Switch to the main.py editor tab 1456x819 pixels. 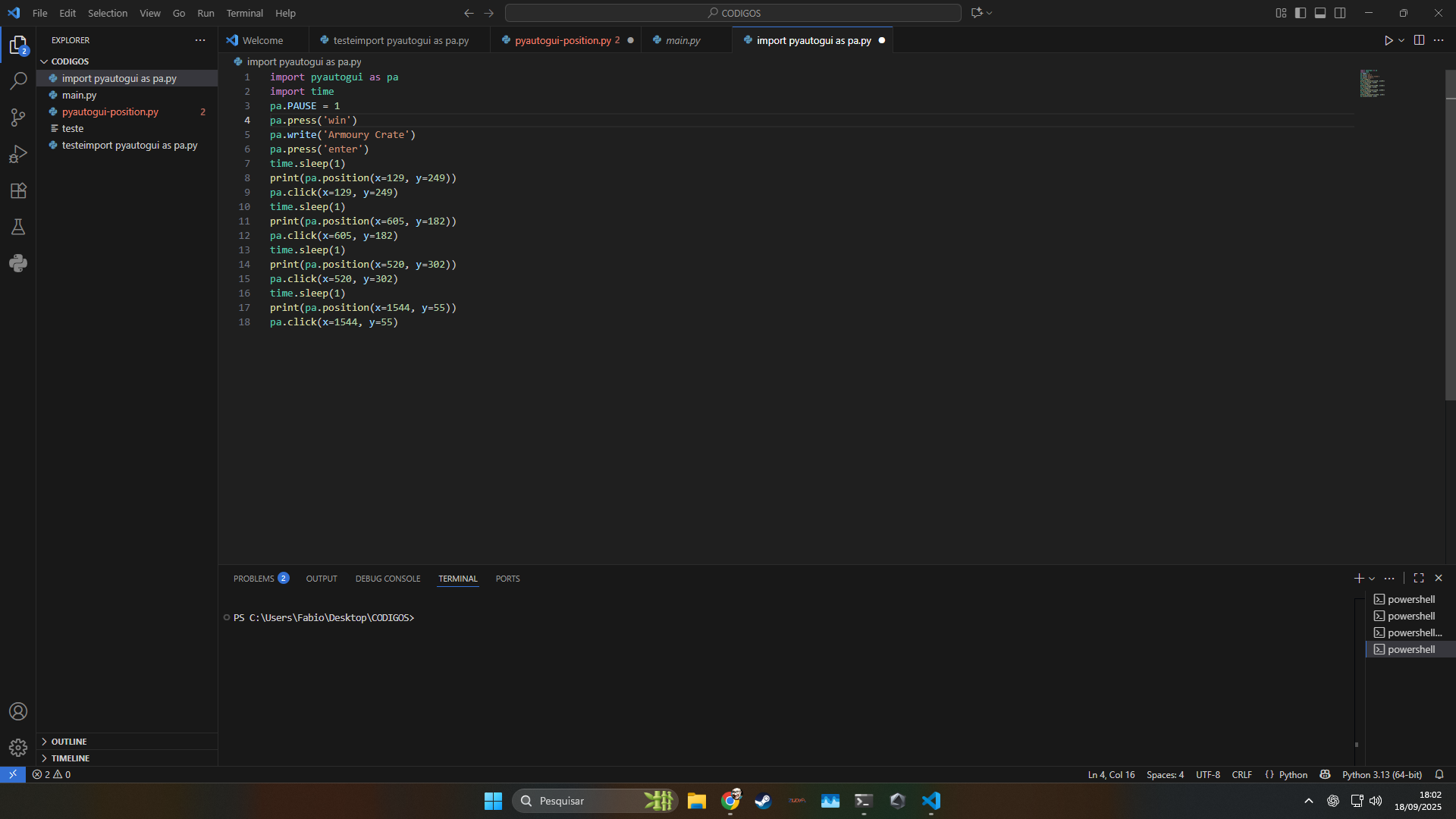click(686, 40)
